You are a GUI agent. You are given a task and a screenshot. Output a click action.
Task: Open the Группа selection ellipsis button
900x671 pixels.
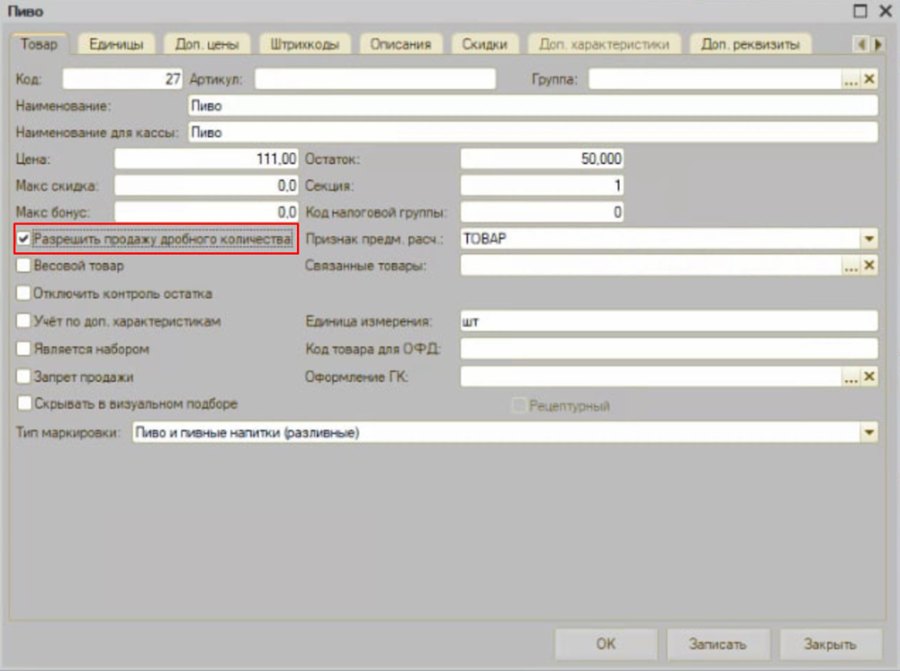851,79
